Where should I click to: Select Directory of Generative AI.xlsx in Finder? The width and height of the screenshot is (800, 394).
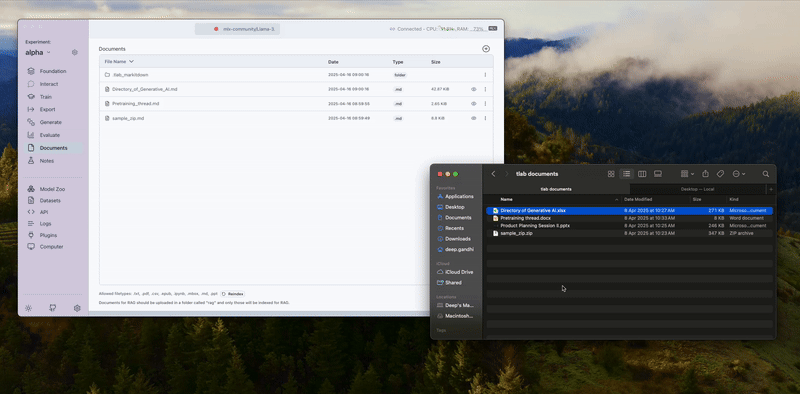pos(630,210)
